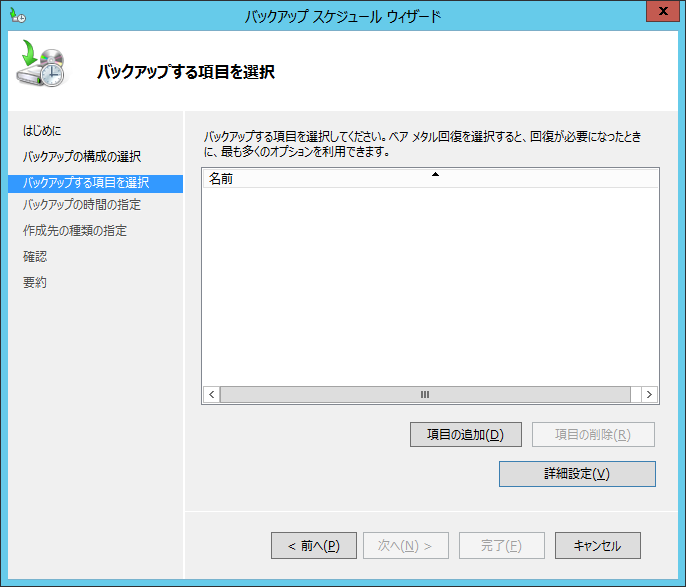Open 詳細設定(V) advanced settings

[577, 474]
